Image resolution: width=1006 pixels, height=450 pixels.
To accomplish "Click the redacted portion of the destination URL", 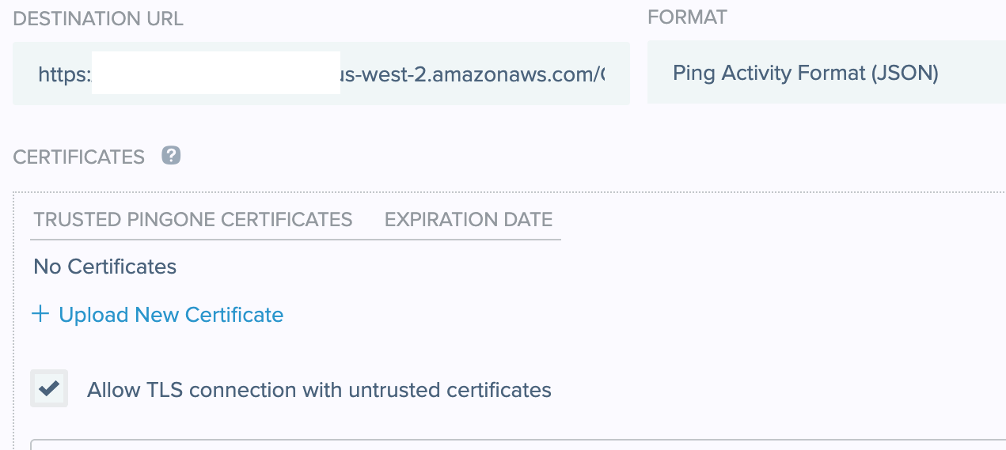I will pos(215,74).
